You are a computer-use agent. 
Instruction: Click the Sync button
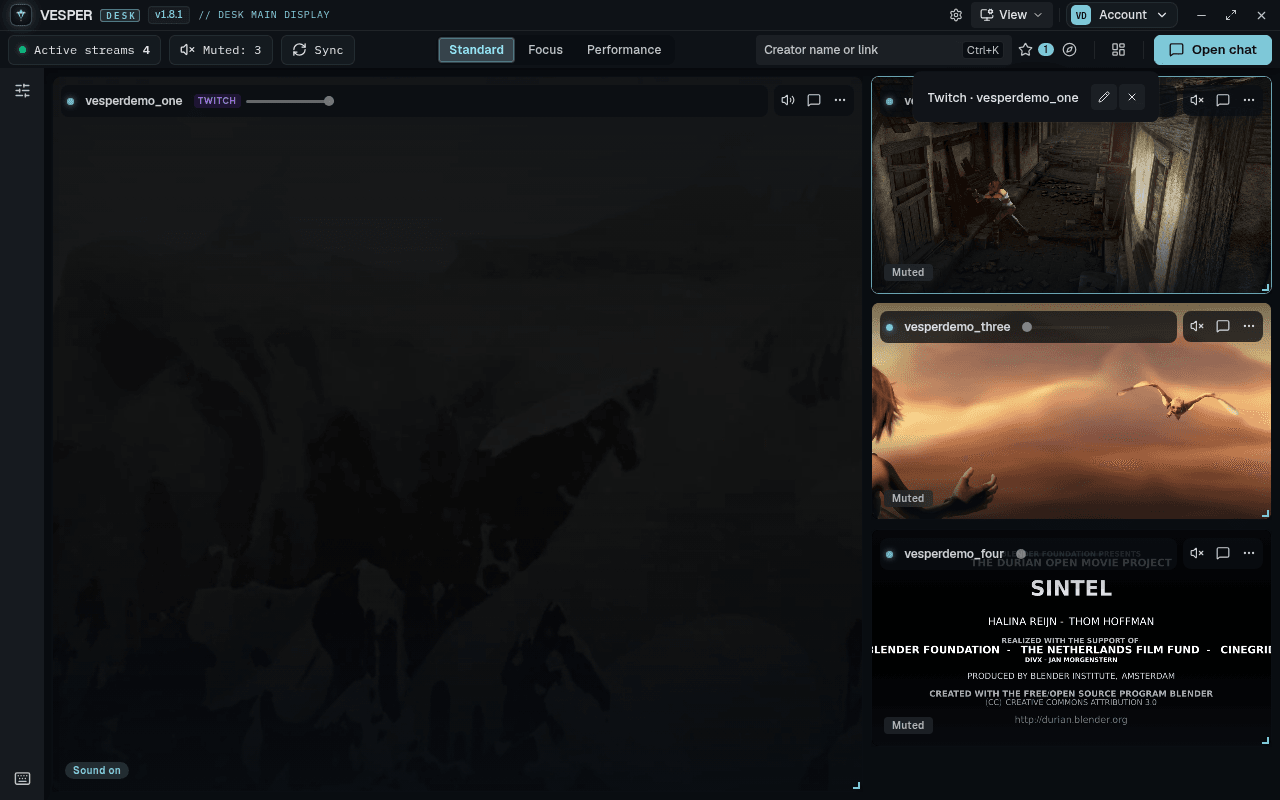coord(318,50)
